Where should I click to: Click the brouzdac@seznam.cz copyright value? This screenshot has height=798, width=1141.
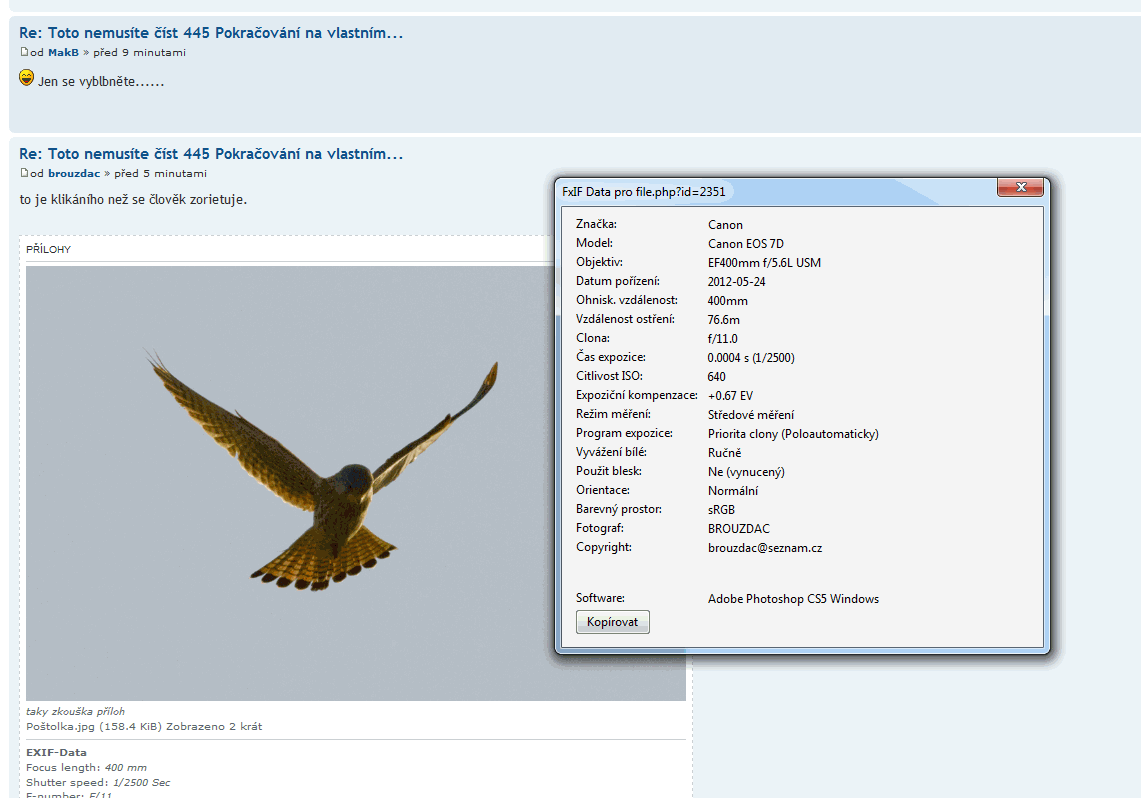765,548
